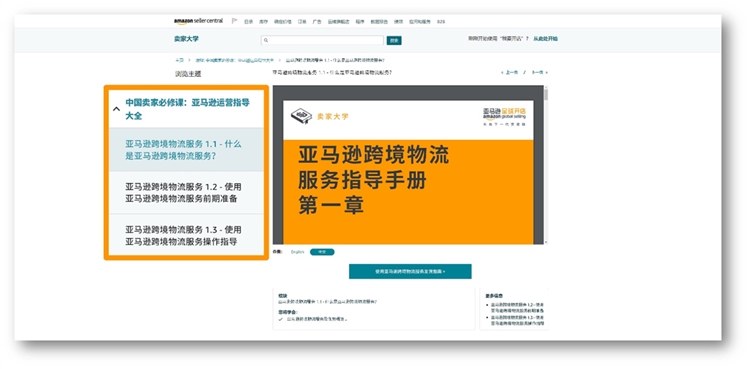Click 中国卖家必修课：亚马逊运营指导大全 heading
750x369 pixels.
[188, 109]
